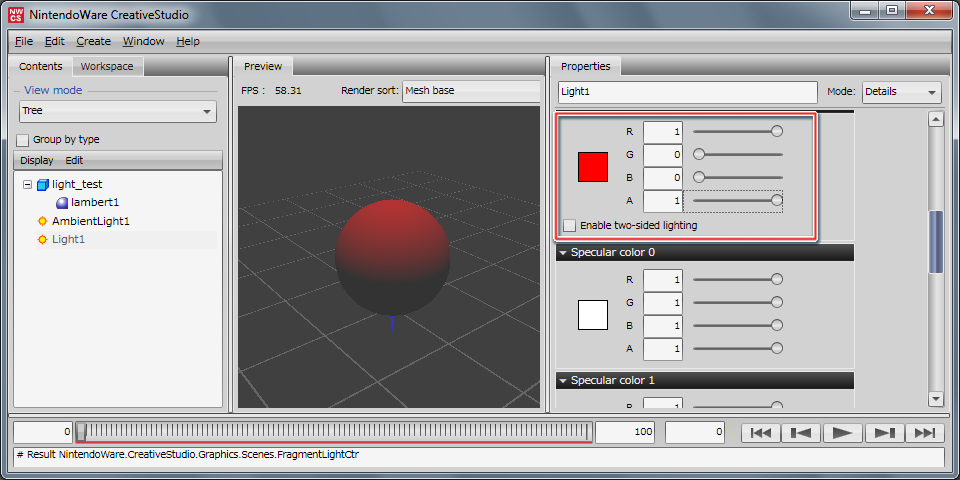Viewport: 960px width, 480px height.
Task: Click the AmbientLight1 light icon
Action: click(x=42, y=221)
